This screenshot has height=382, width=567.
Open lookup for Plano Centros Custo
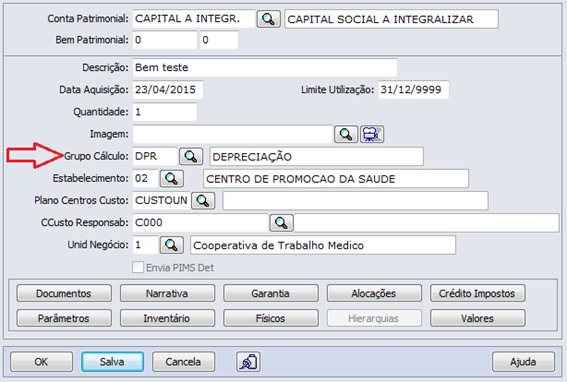coord(203,200)
